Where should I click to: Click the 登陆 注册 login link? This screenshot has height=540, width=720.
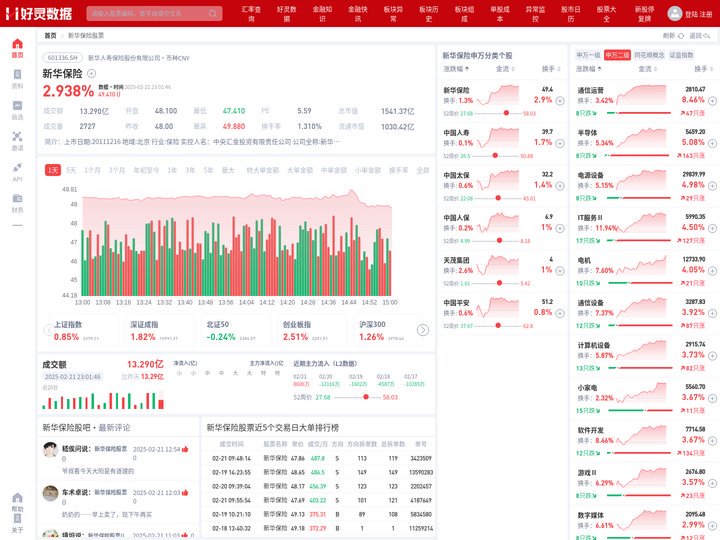[x=698, y=14]
